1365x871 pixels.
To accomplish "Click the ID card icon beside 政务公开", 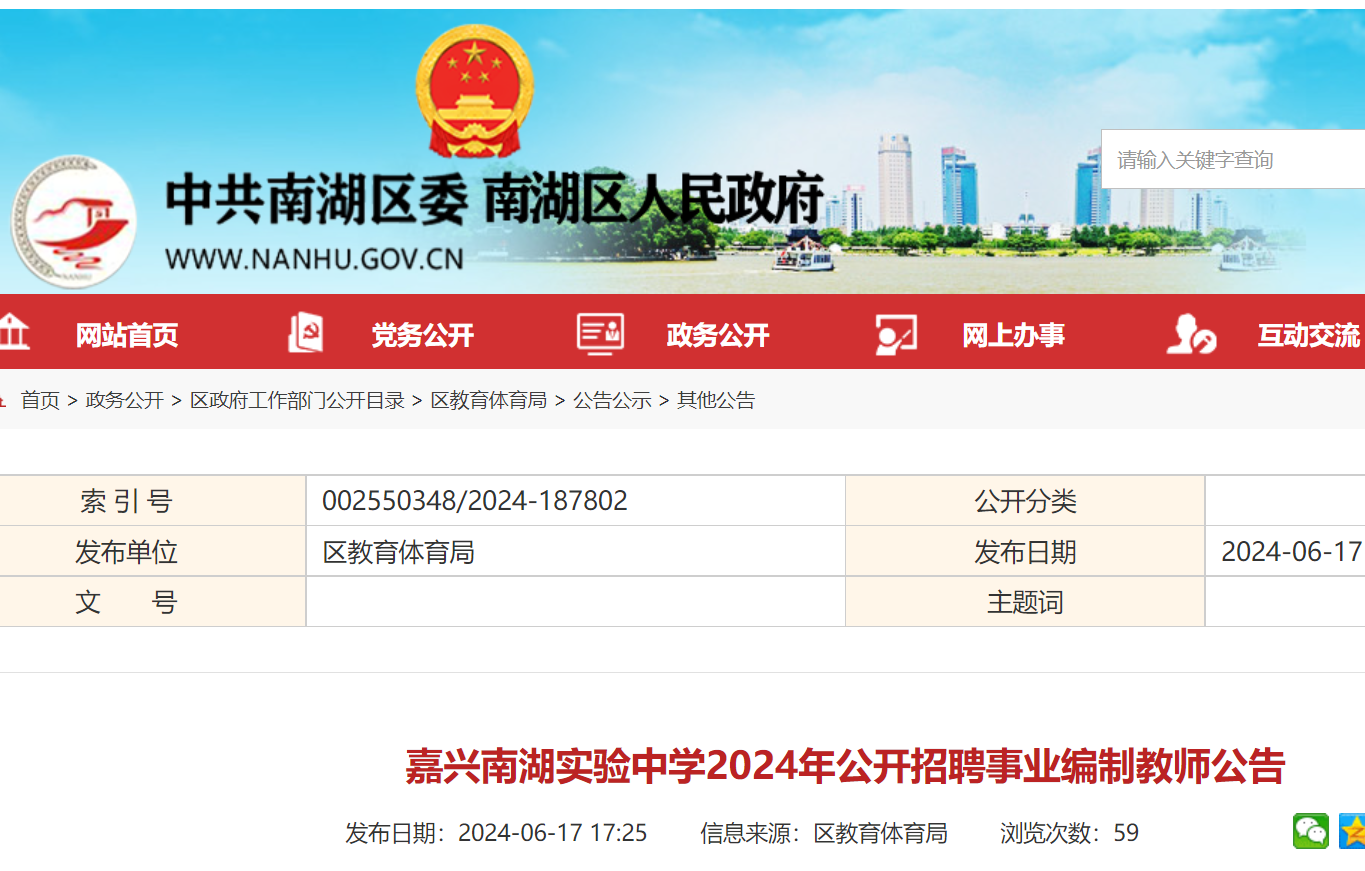I will [600, 333].
